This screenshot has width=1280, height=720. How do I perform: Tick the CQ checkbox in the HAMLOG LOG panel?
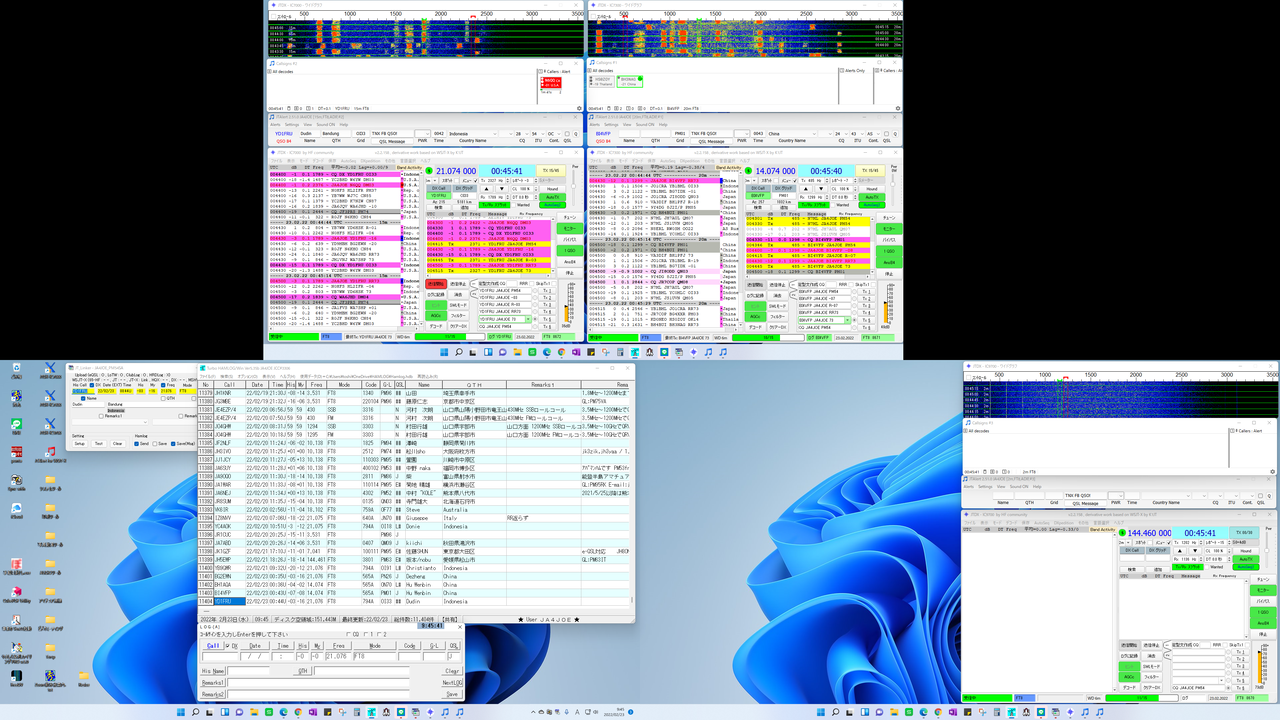(349, 634)
